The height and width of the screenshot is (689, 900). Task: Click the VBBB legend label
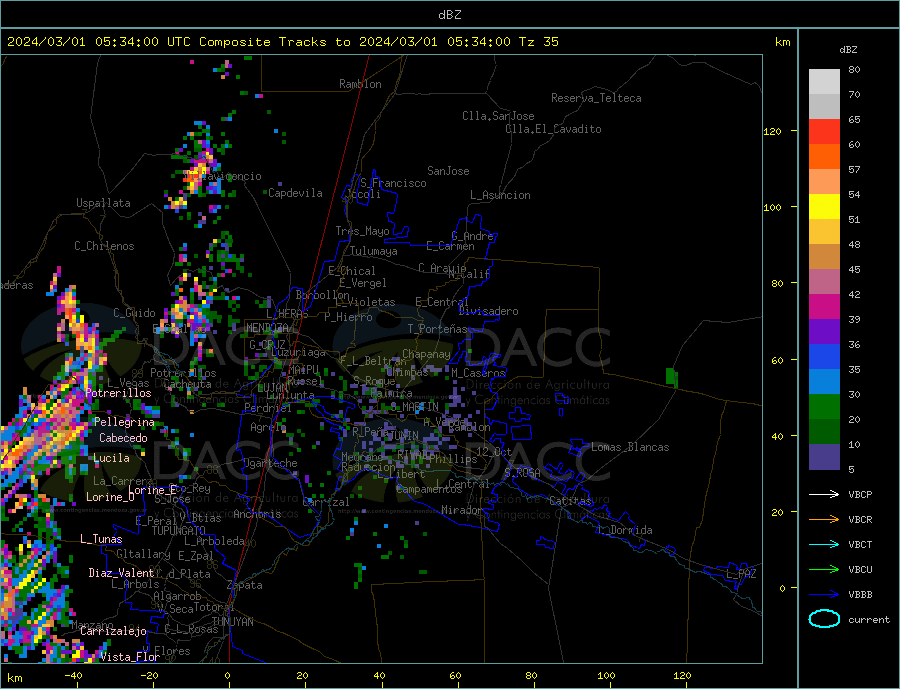pyautogui.click(x=860, y=595)
